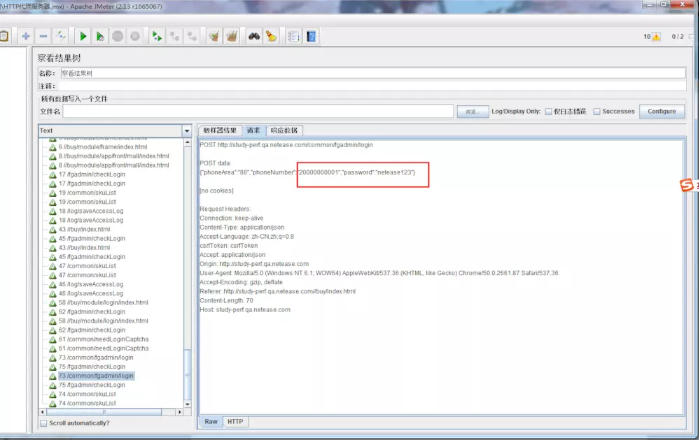Open Search with the binoculars icon
This screenshot has width=699, height=442.
(x=254, y=36)
